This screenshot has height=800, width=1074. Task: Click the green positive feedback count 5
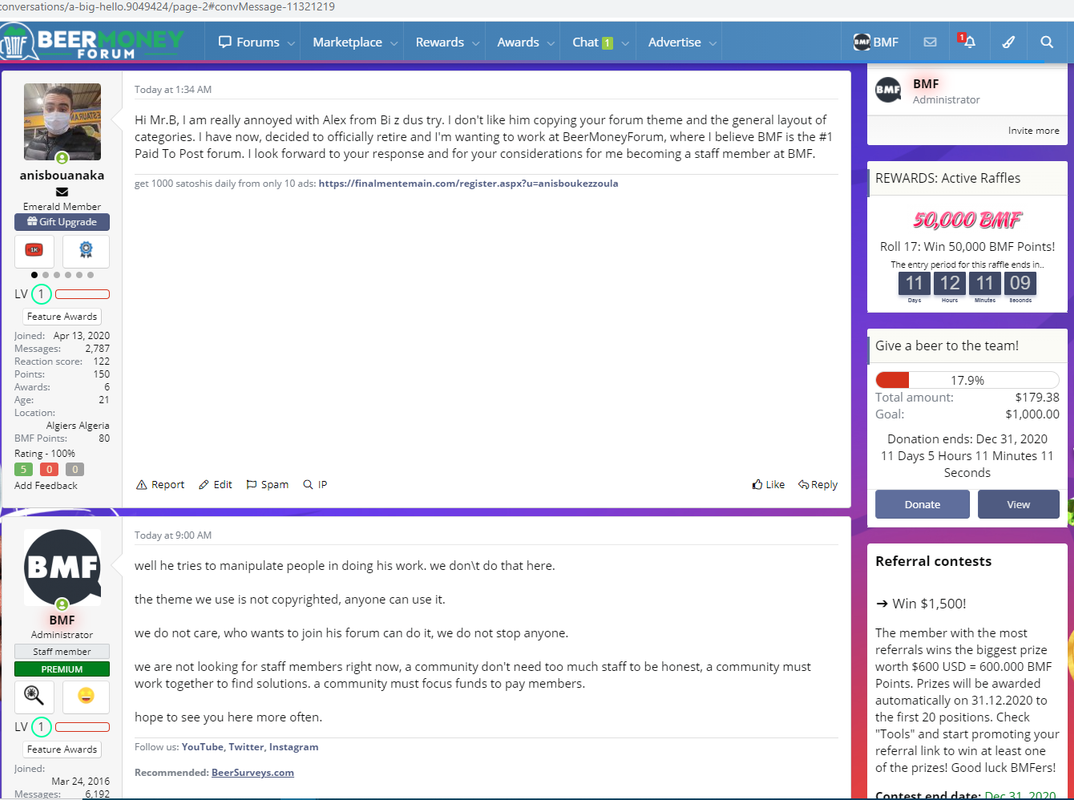23,469
